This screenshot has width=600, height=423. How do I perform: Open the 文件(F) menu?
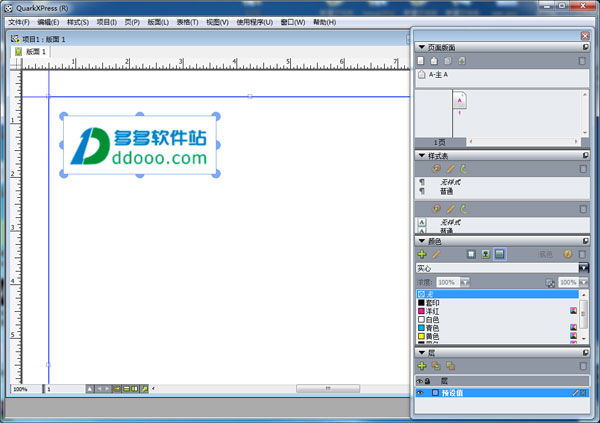point(19,22)
